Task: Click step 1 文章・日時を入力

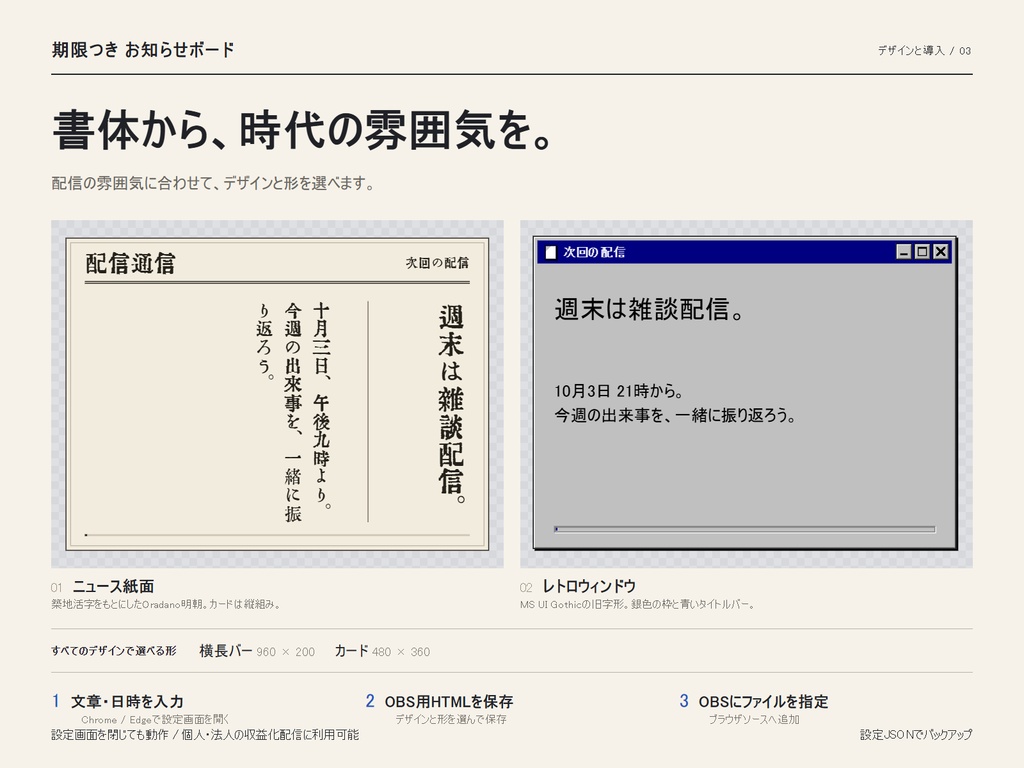Action: point(118,702)
